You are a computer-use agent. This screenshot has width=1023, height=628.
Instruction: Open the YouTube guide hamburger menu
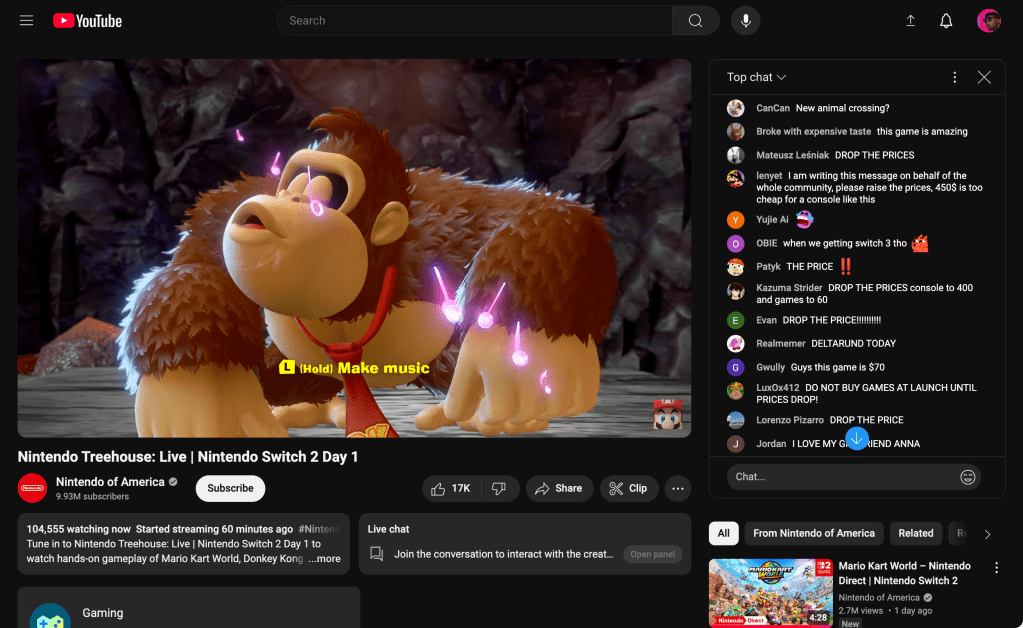(x=26, y=20)
